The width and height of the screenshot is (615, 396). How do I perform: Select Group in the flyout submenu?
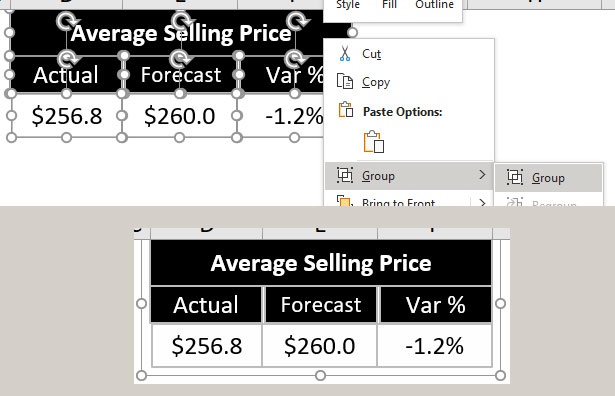pos(548,178)
